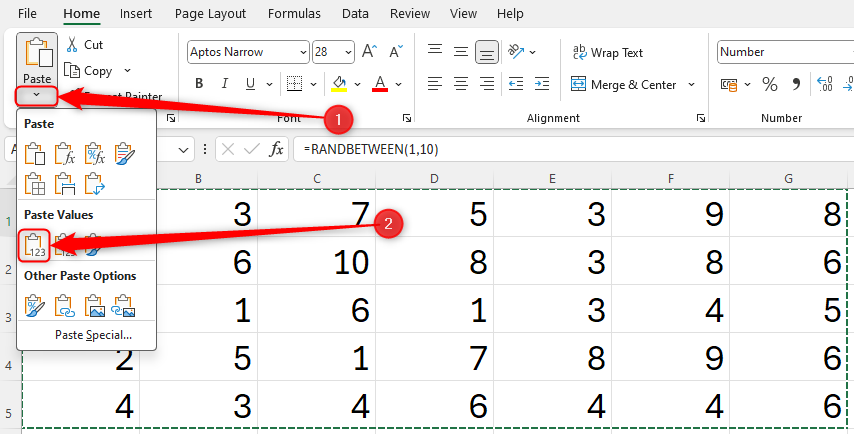Open the Copy options dropdown arrow
854x434 pixels.
click(x=127, y=71)
